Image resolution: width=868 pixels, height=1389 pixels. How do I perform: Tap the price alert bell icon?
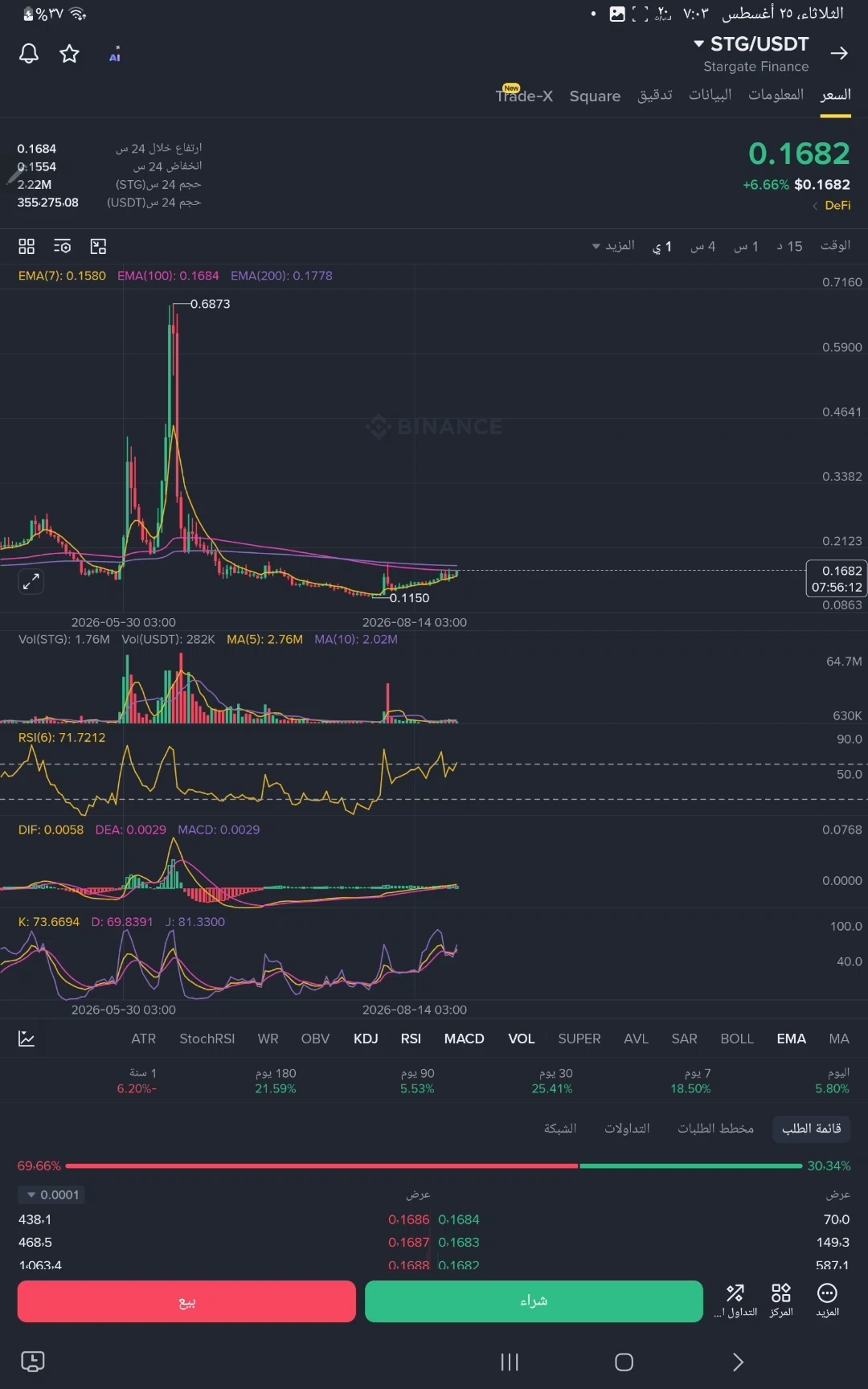click(x=29, y=54)
